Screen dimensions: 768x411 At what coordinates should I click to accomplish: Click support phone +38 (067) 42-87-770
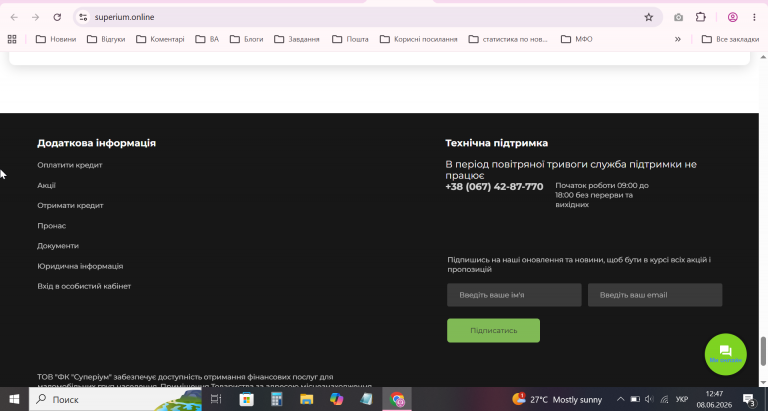[x=494, y=187]
